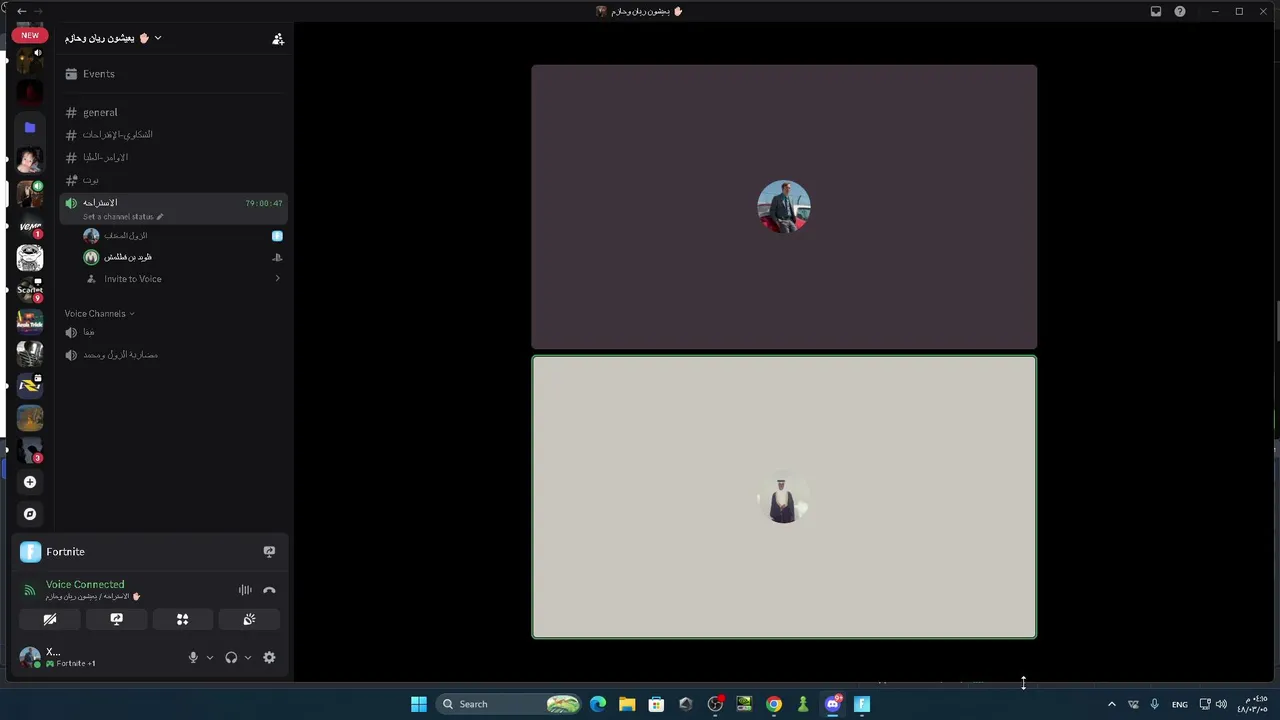The image size is (1280, 720).
Task: Show hidden system tray icons arrow
Action: 1111,704
